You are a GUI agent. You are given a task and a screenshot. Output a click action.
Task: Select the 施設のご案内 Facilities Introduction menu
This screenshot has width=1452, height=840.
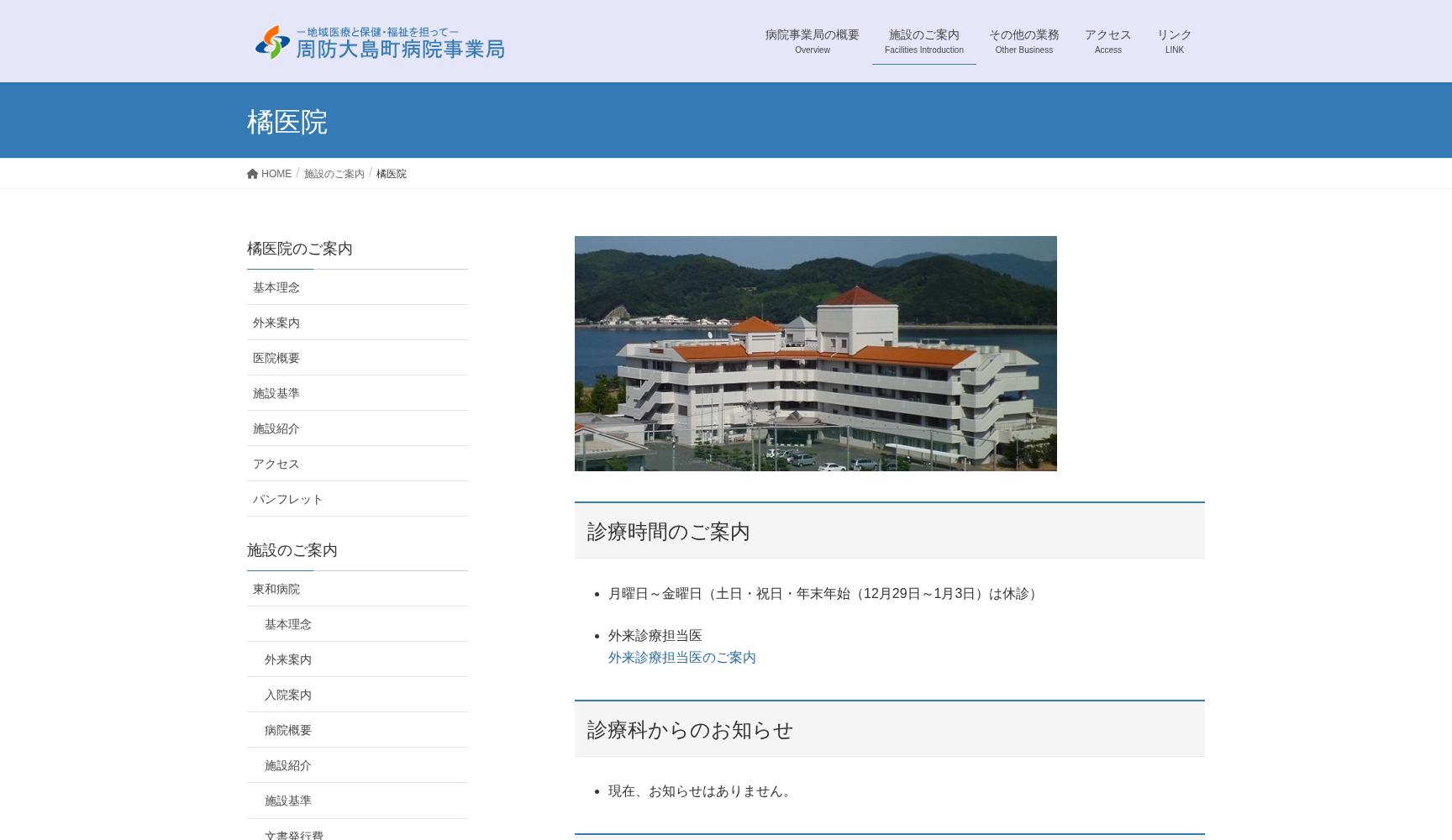pyautogui.click(x=923, y=41)
